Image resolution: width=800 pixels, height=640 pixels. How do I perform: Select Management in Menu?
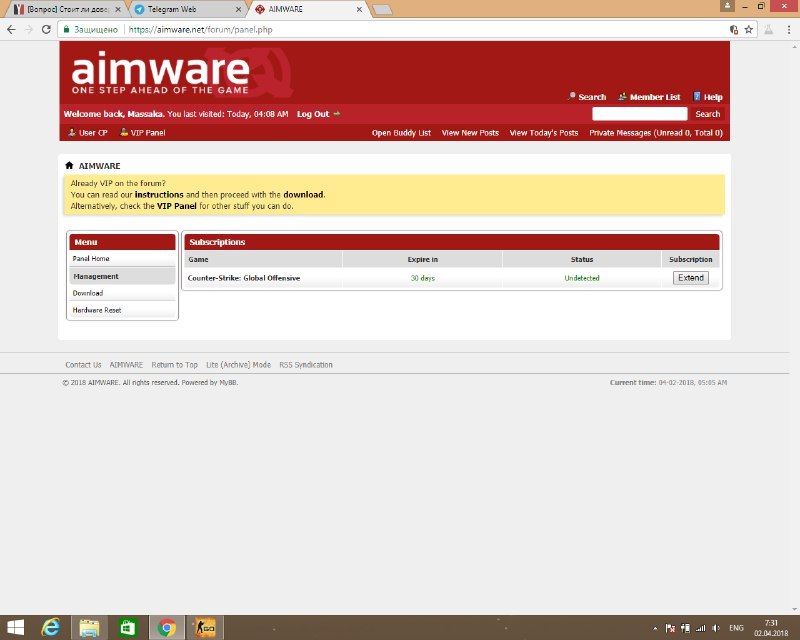[122, 276]
